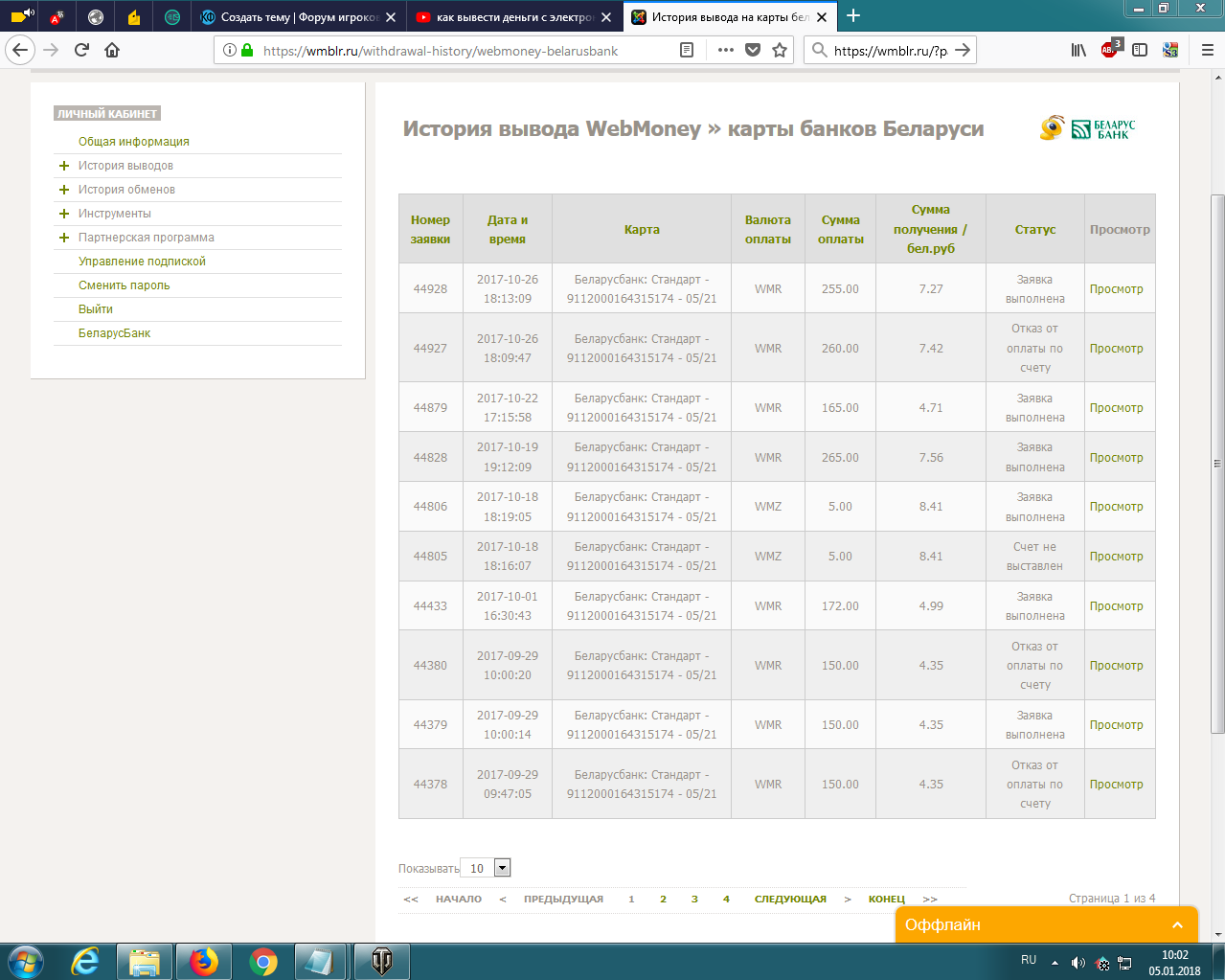Click Просмотр for request 44928

(1116, 289)
